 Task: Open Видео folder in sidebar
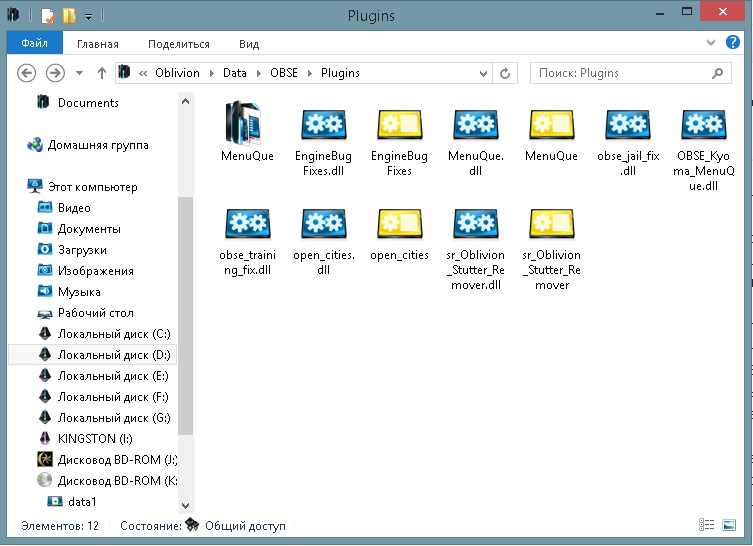74,207
